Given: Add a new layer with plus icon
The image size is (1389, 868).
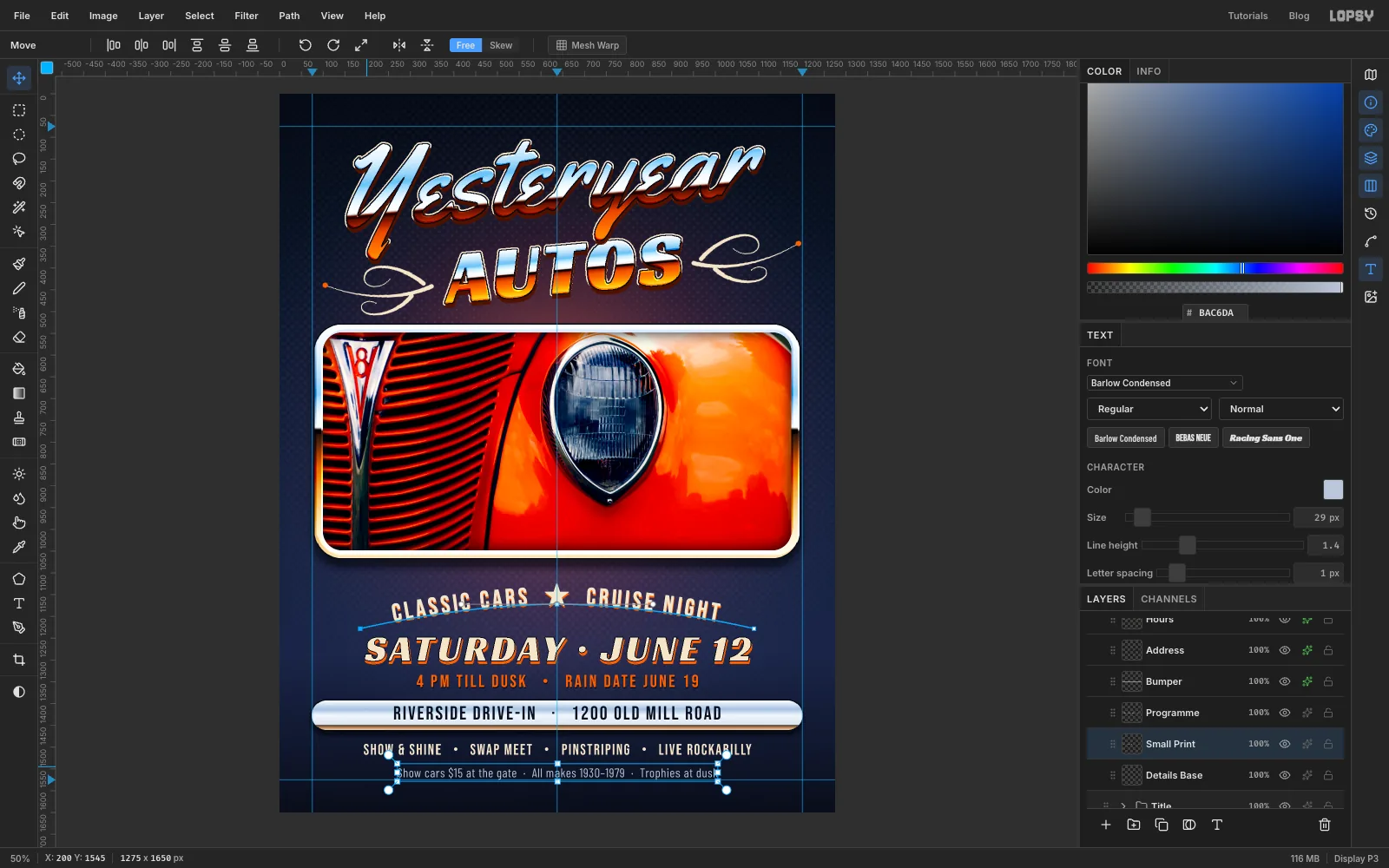Looking at the screenshot, I should (1106, 825).
